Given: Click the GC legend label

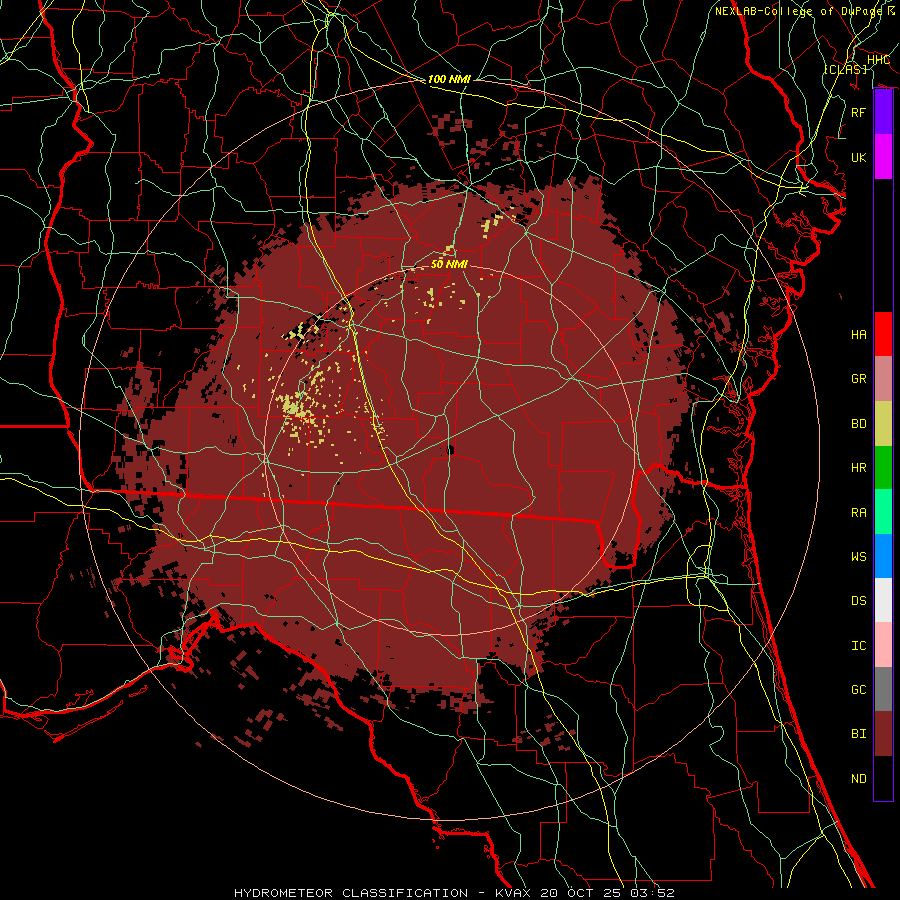Looking at the screenshot, I should click(x=859, y=689).
